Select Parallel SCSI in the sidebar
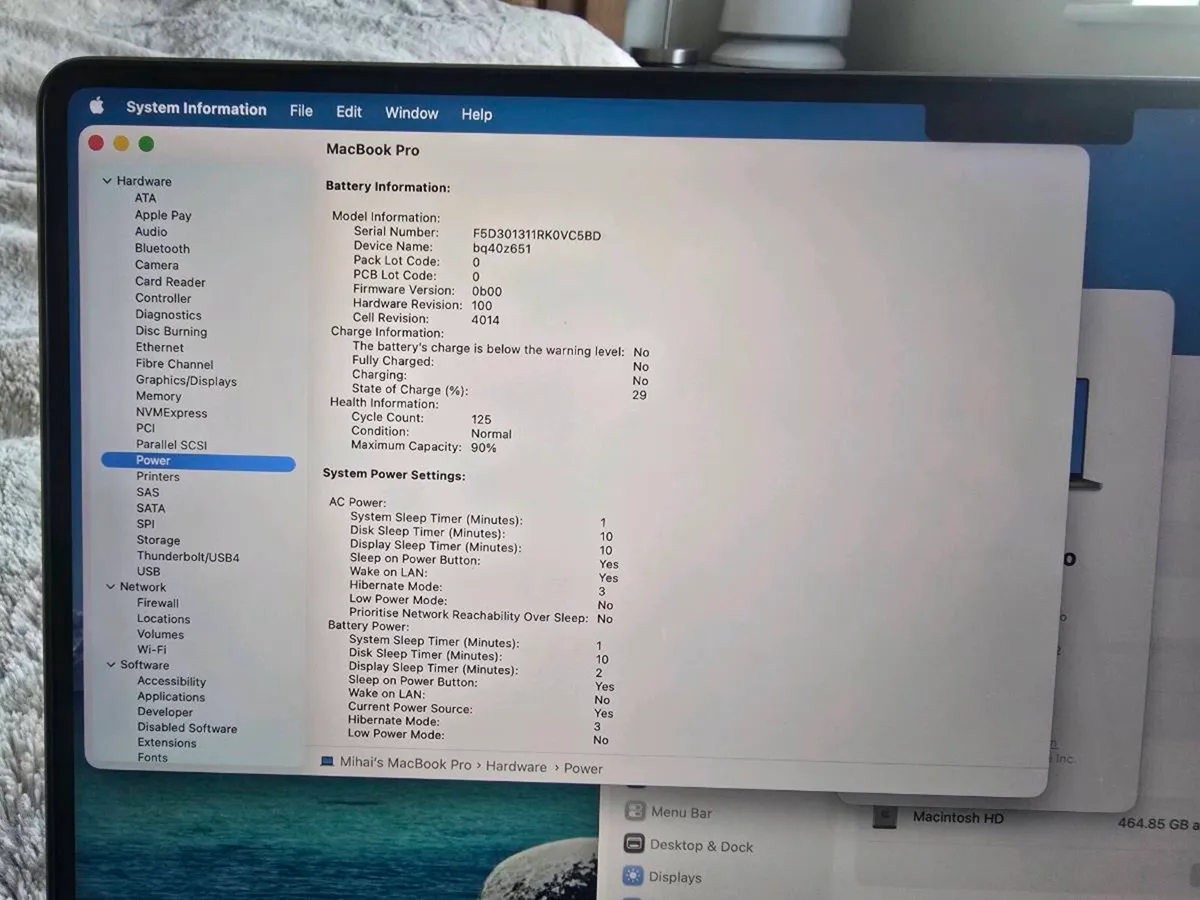The image size is (1200, 900). (171, 445)
